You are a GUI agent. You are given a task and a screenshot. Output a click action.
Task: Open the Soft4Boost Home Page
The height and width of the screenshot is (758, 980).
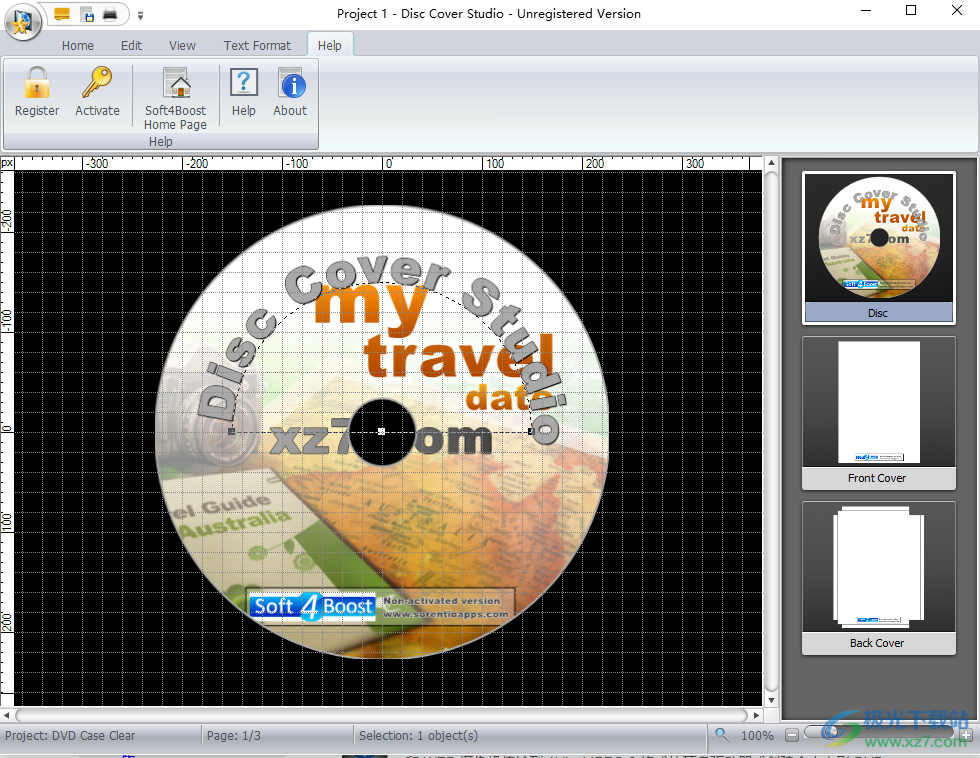(x=175, y=98)
